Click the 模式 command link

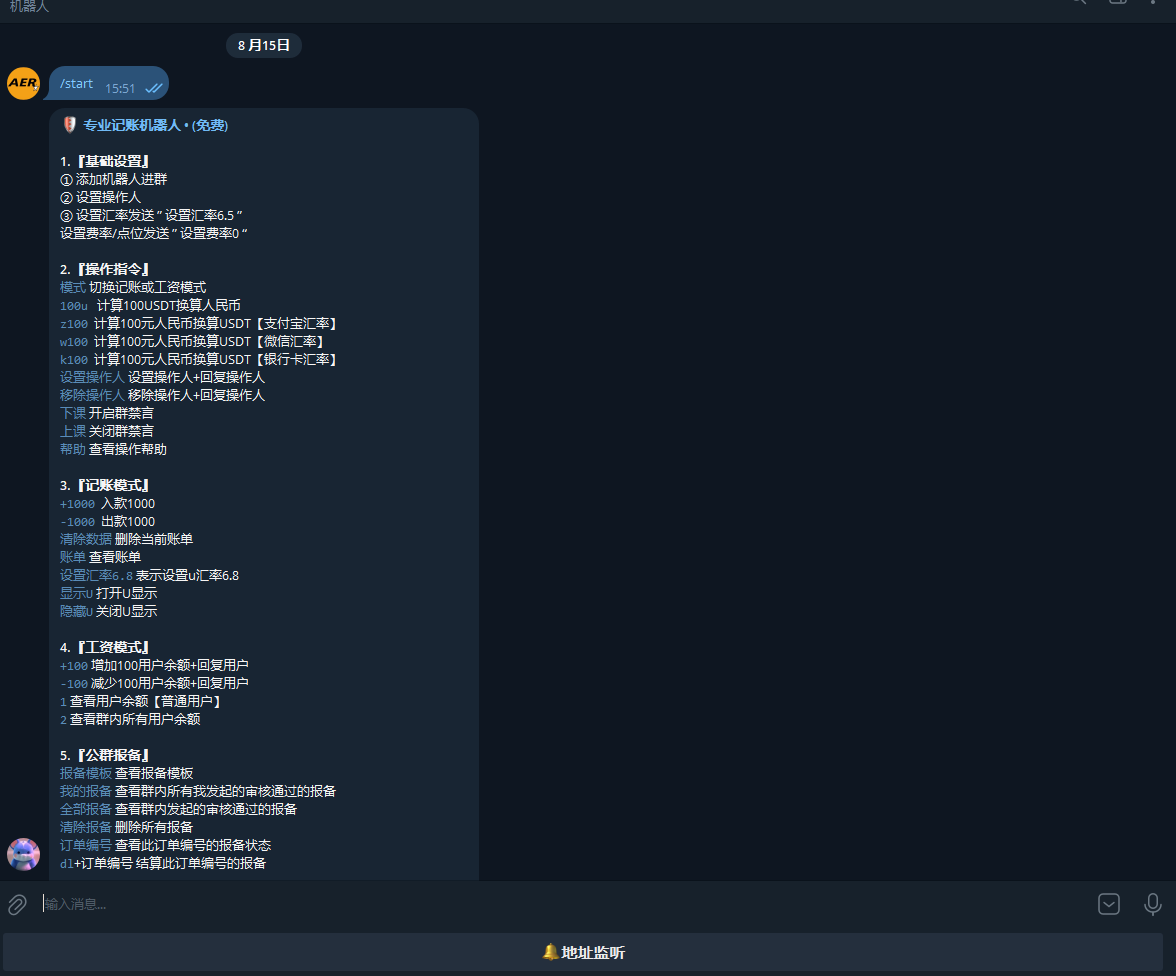(73, 287)
